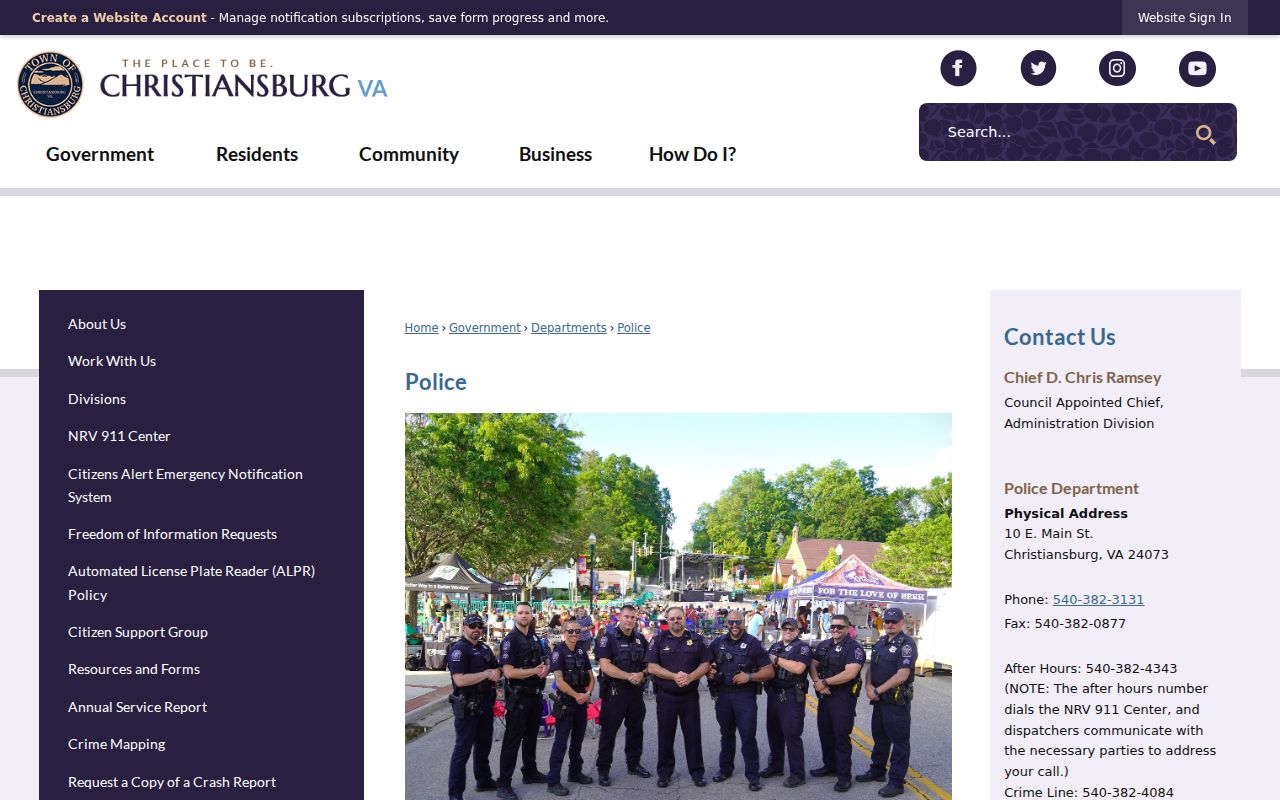Click the Website Sign In button
Viewport: 1280px width, 800px height.
(x=1184, y=18)
